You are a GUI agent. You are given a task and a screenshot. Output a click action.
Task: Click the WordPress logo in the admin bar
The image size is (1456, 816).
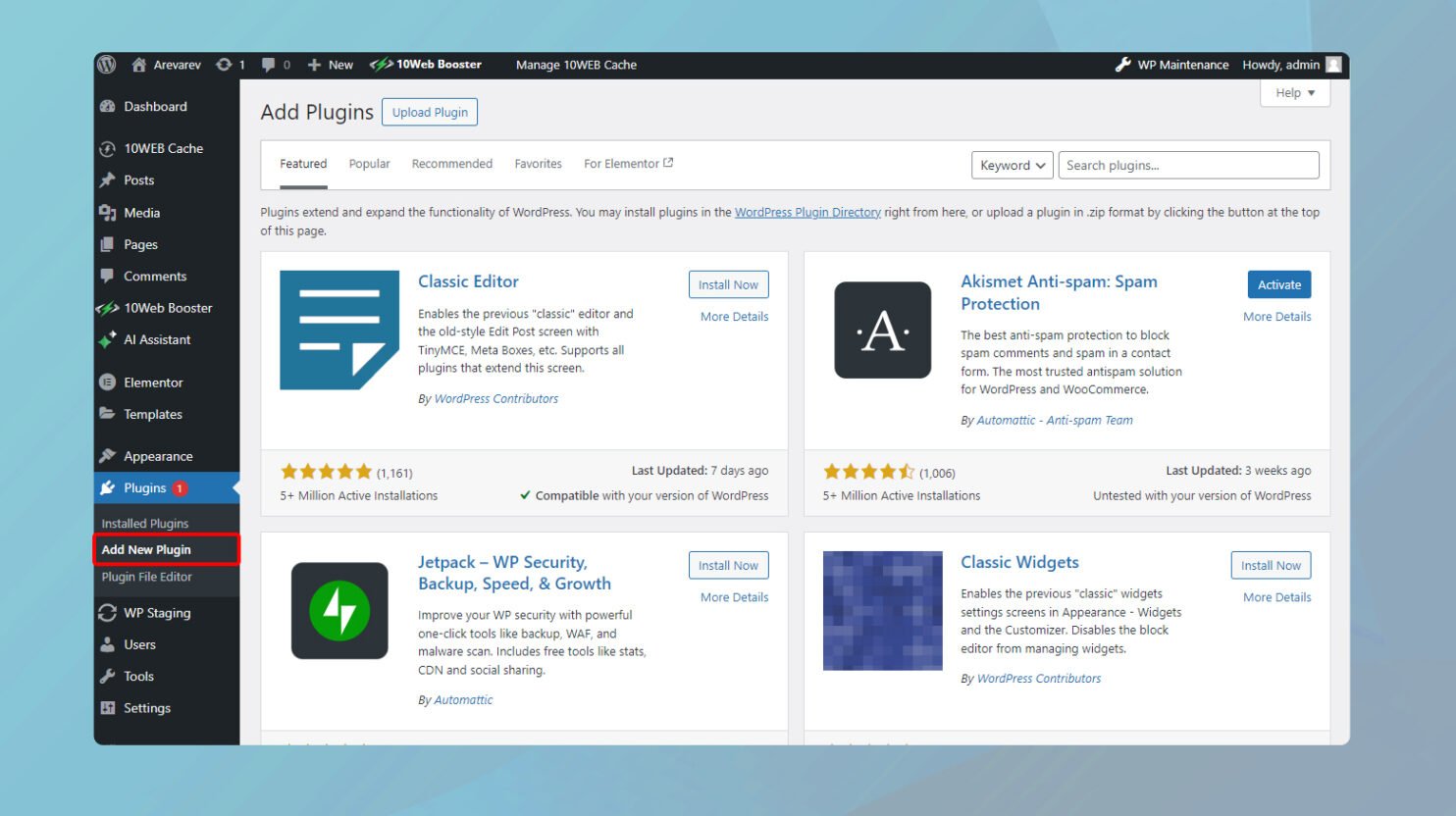pyautogui.click(x=106, y=64)
